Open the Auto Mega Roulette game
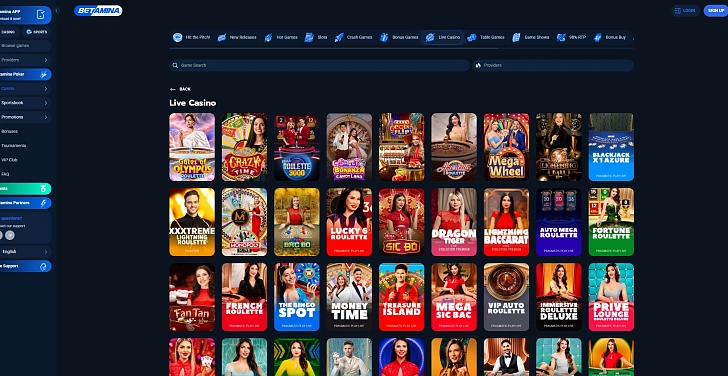The width and height of the screenshot is (728, 376). 559,222
